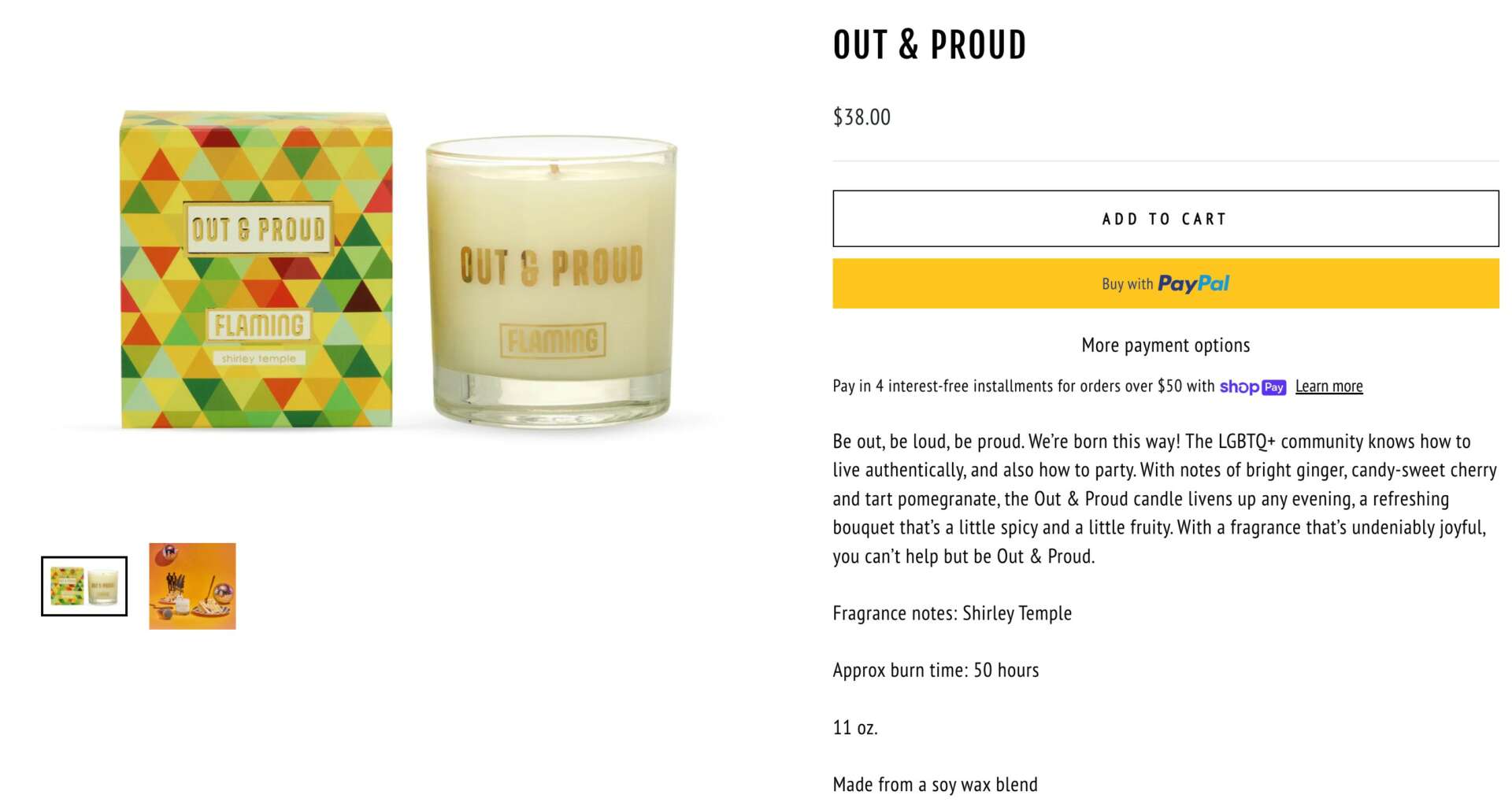The image size is (1512, 806).
Task: Follow the Learn more link
Action: [x=1329, y=386]
